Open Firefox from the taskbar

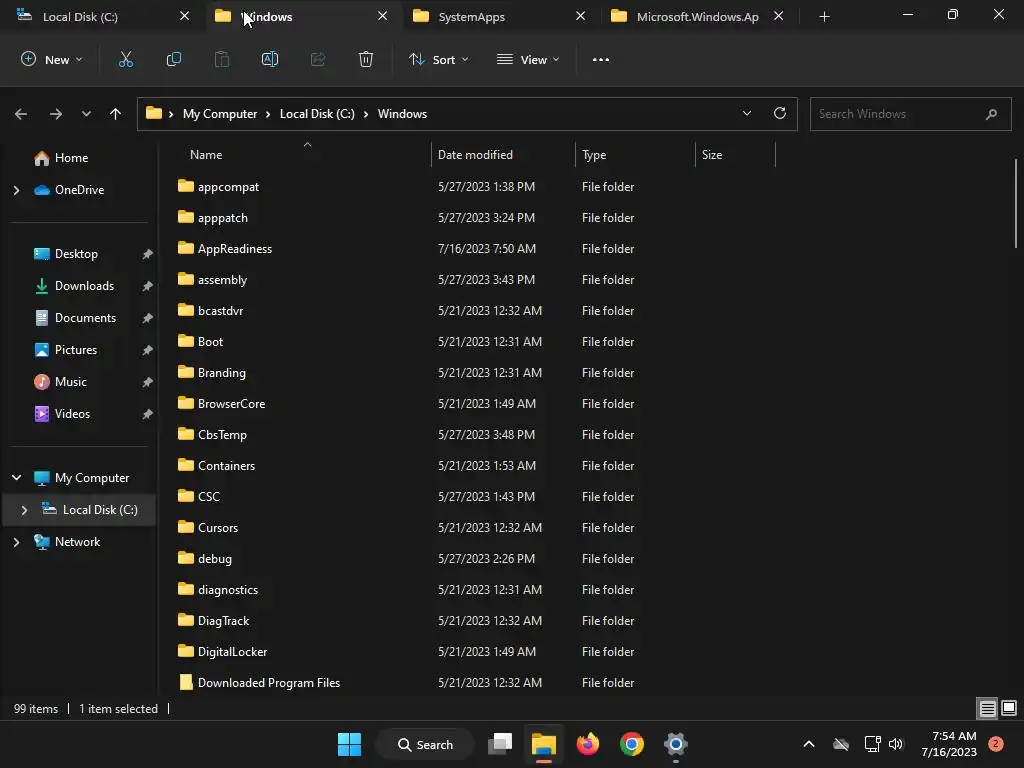588,744
